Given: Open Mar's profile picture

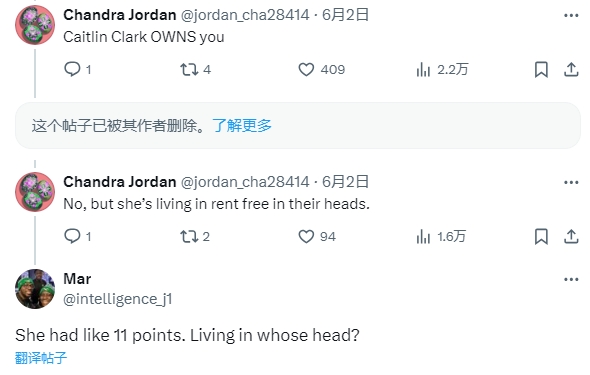Looking at the screenshot, I should pyautogui.click(x=35, y=288).
